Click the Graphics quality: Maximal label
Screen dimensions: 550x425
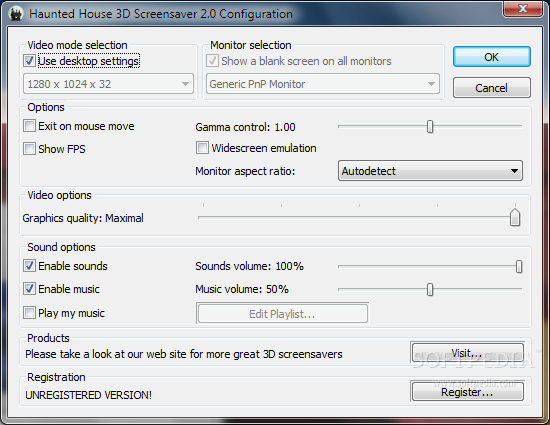tap(83, 218)
